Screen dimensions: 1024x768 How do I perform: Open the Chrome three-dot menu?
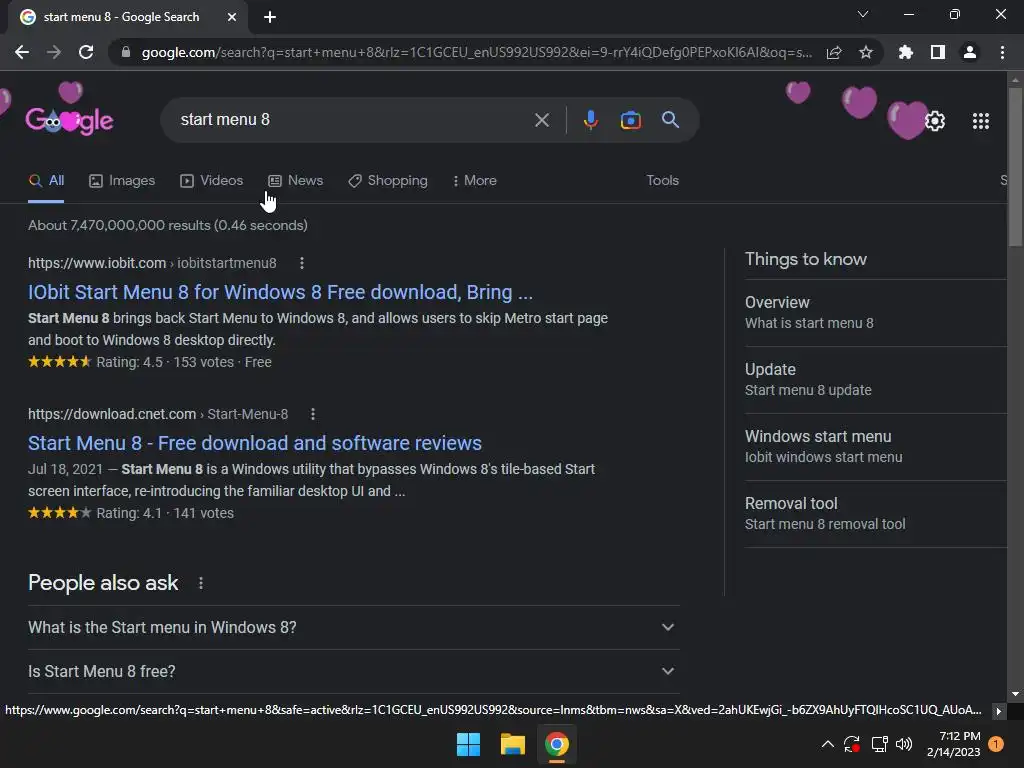coord(1002,52)
